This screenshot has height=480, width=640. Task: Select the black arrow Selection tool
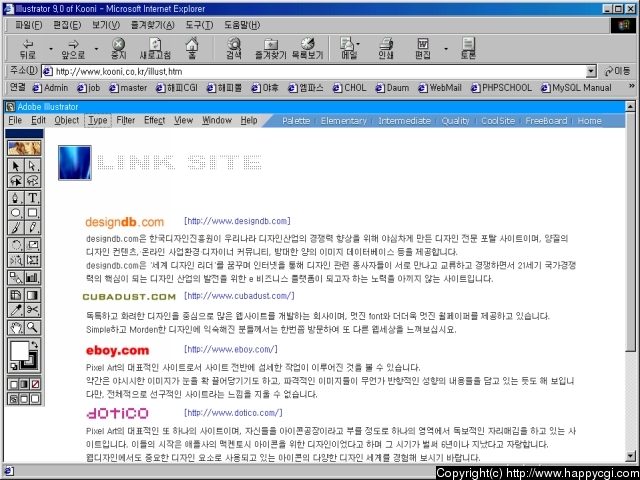click(16, 166)
